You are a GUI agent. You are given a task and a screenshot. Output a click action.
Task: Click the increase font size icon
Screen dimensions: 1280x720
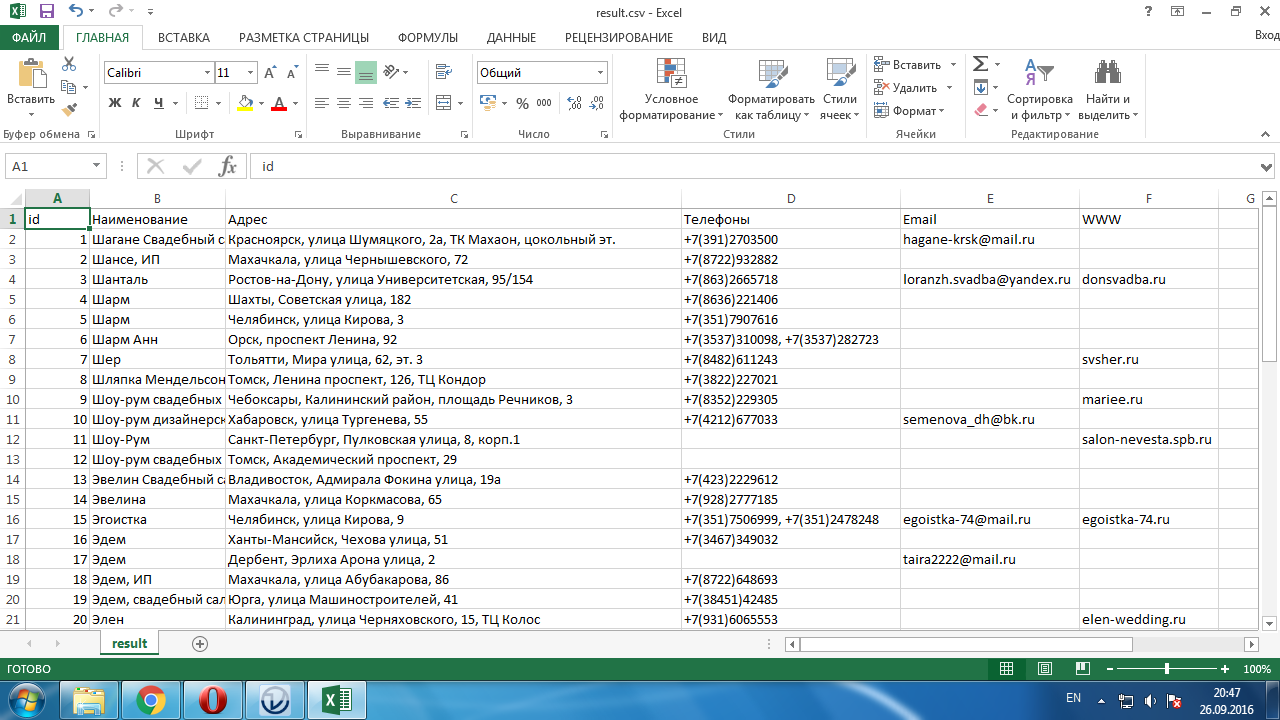coord(270,73)
